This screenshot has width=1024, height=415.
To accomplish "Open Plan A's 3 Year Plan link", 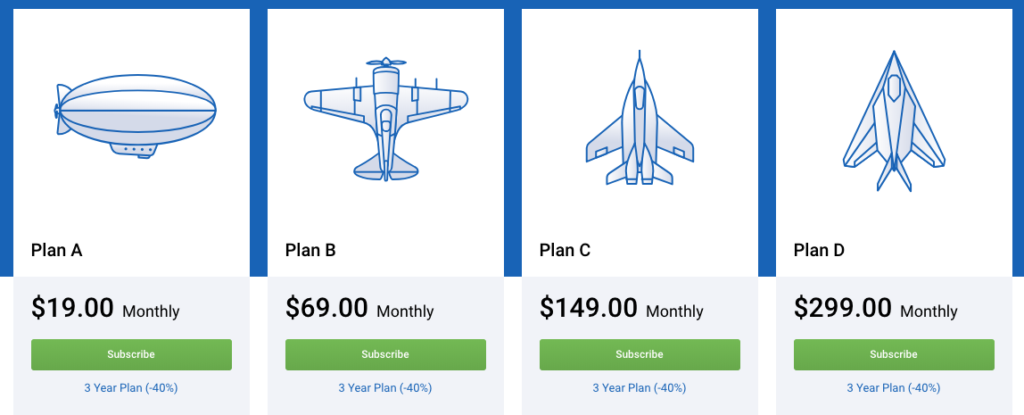I will click(x=131, y=388).
